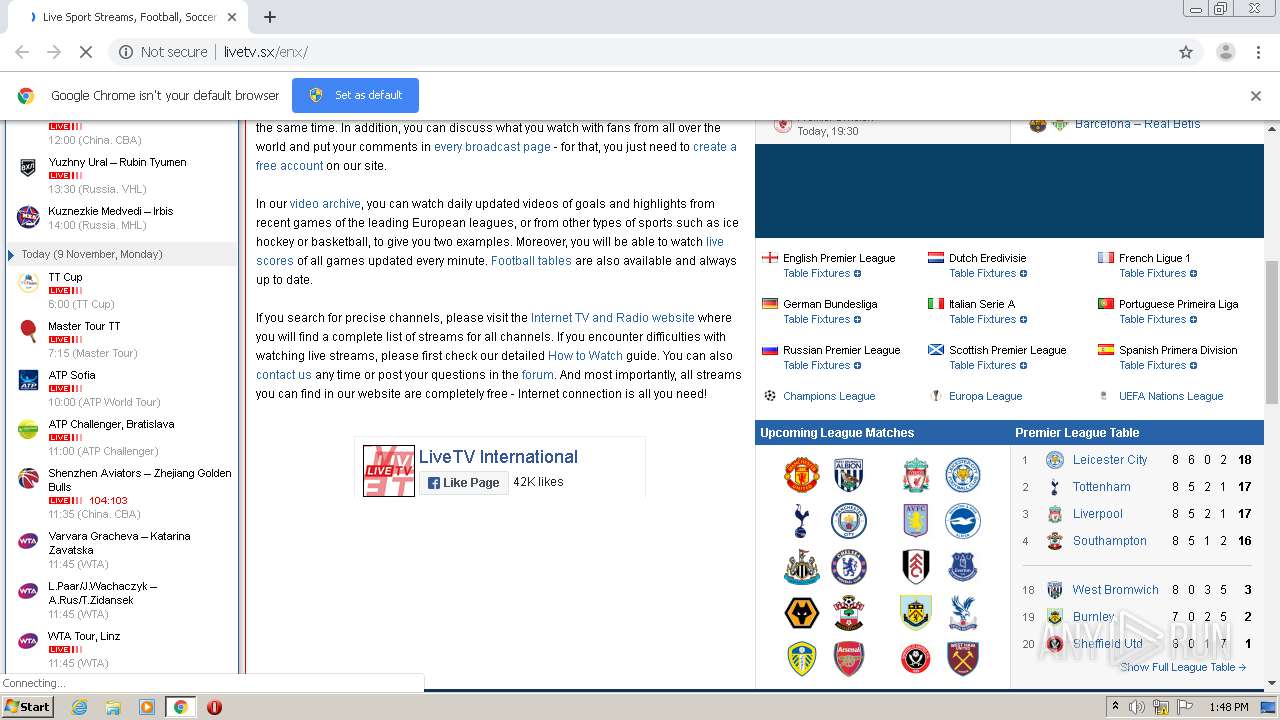
Task: Collapse the Today (9 November, Monday) section
Action: coord(11,254)
